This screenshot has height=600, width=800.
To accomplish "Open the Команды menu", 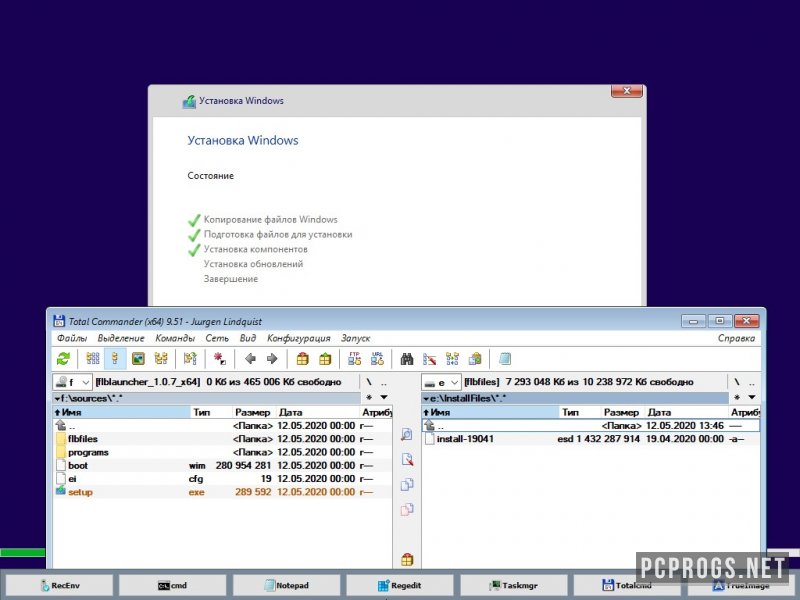I will 175,338.
